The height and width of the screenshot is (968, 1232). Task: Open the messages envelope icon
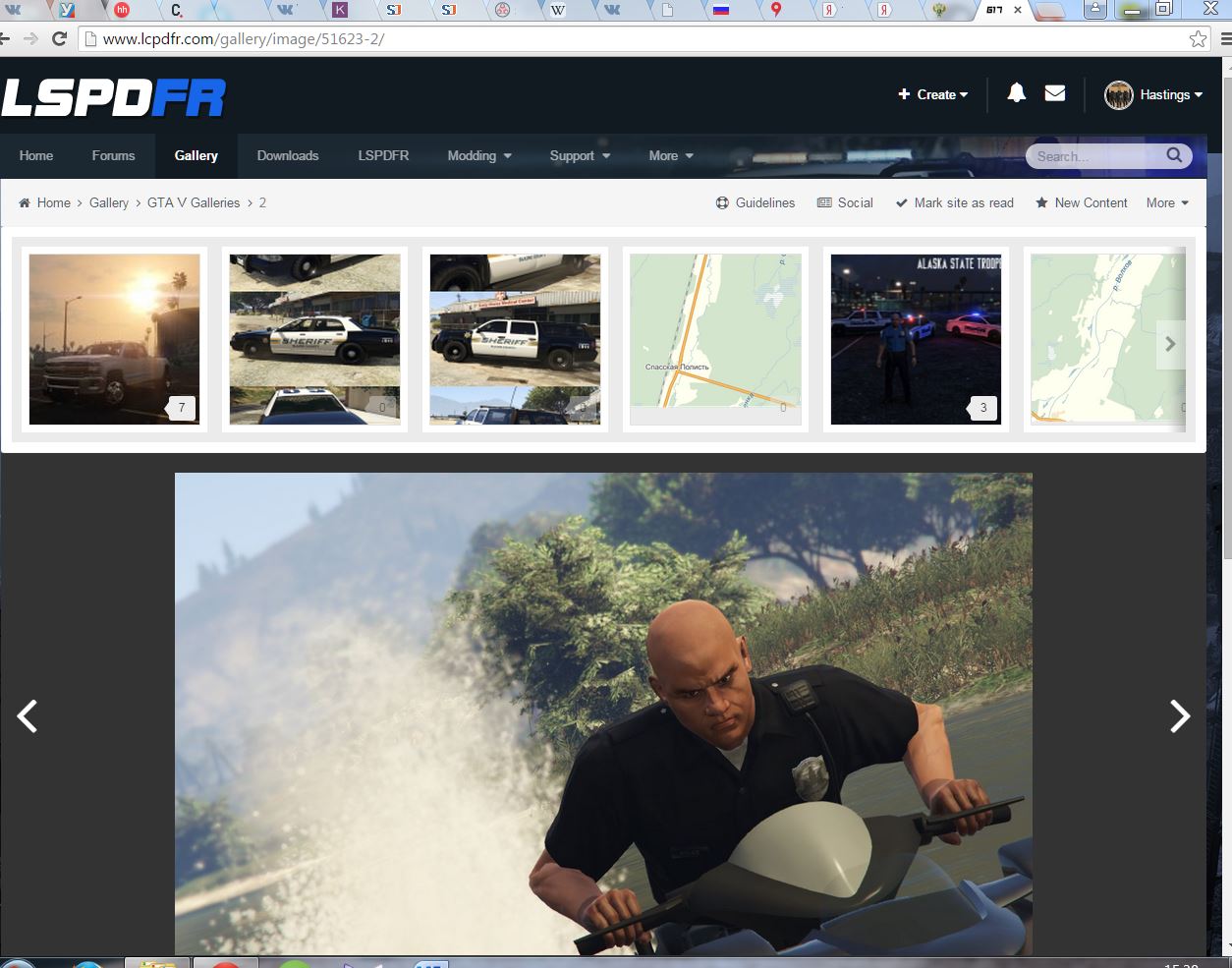pos(1055,93)
